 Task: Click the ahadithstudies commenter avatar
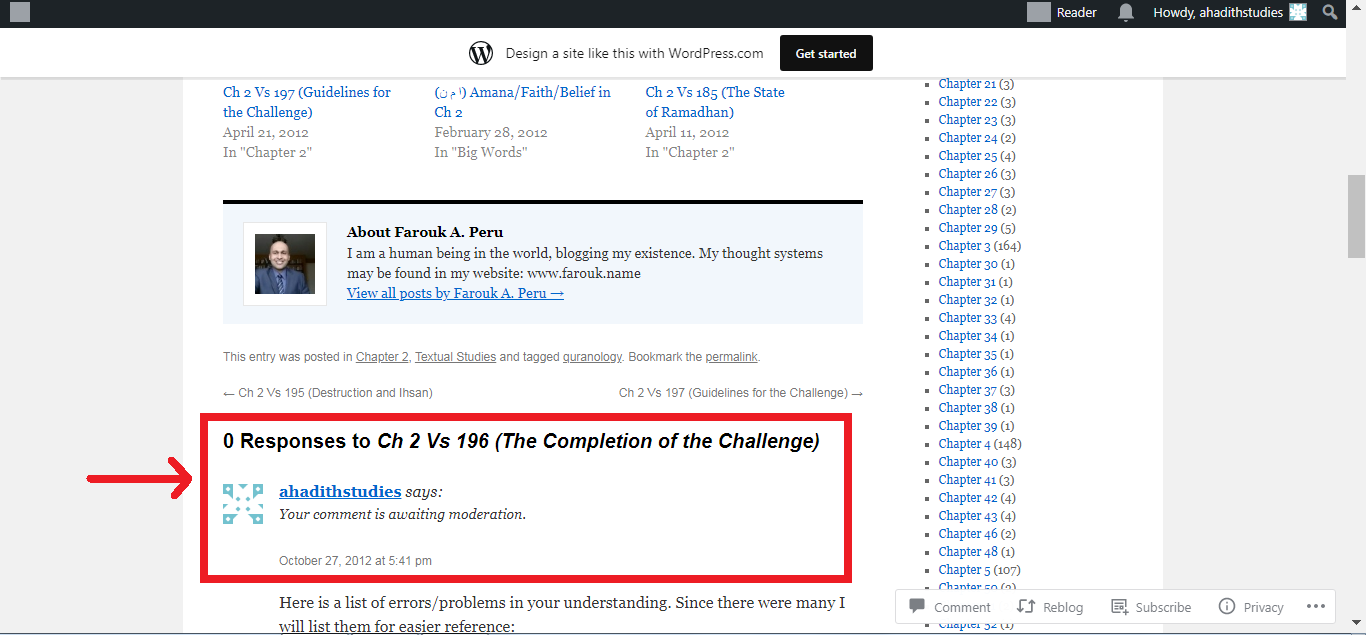pos(243,504)
